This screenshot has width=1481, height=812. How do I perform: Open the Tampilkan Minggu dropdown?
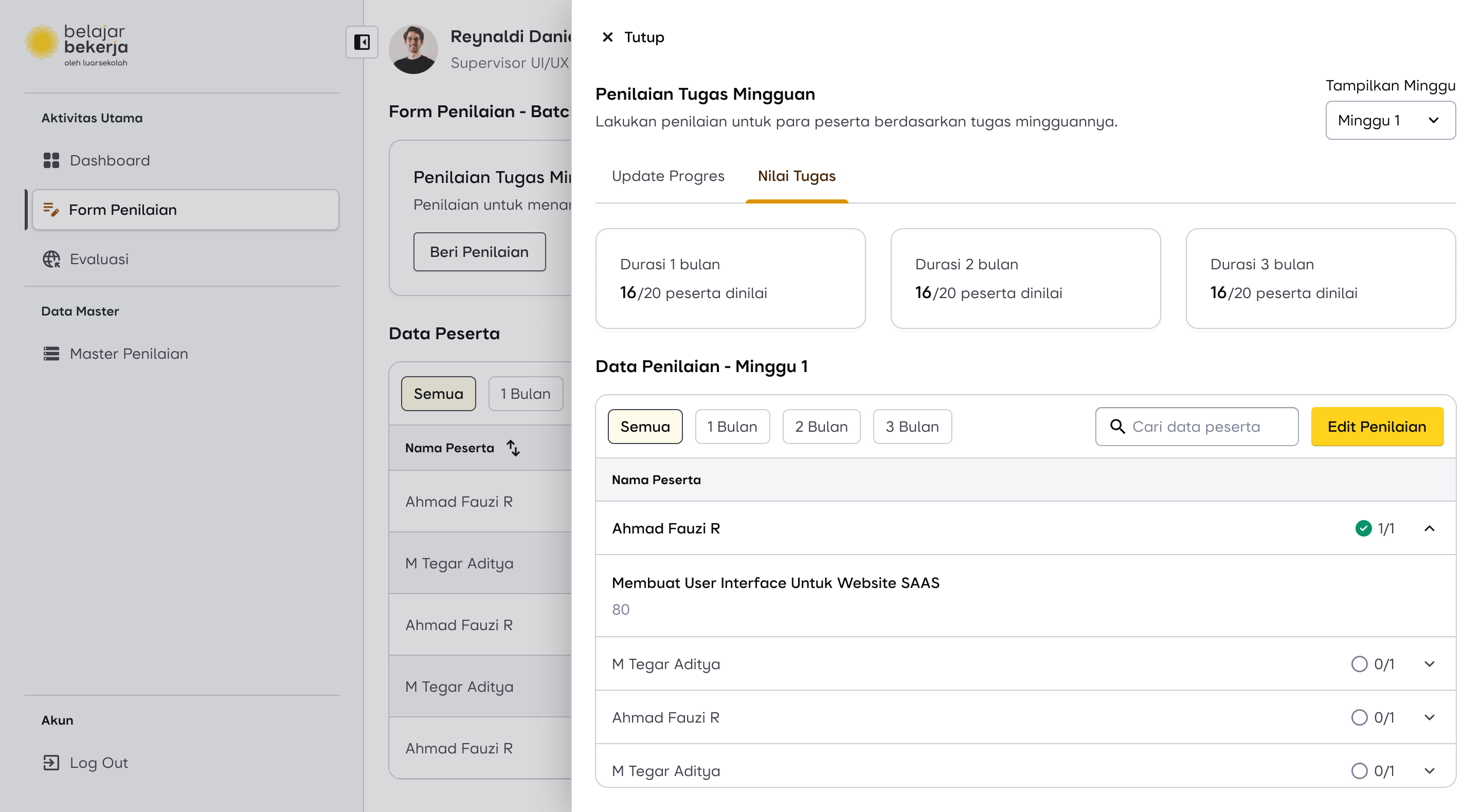1390,120
